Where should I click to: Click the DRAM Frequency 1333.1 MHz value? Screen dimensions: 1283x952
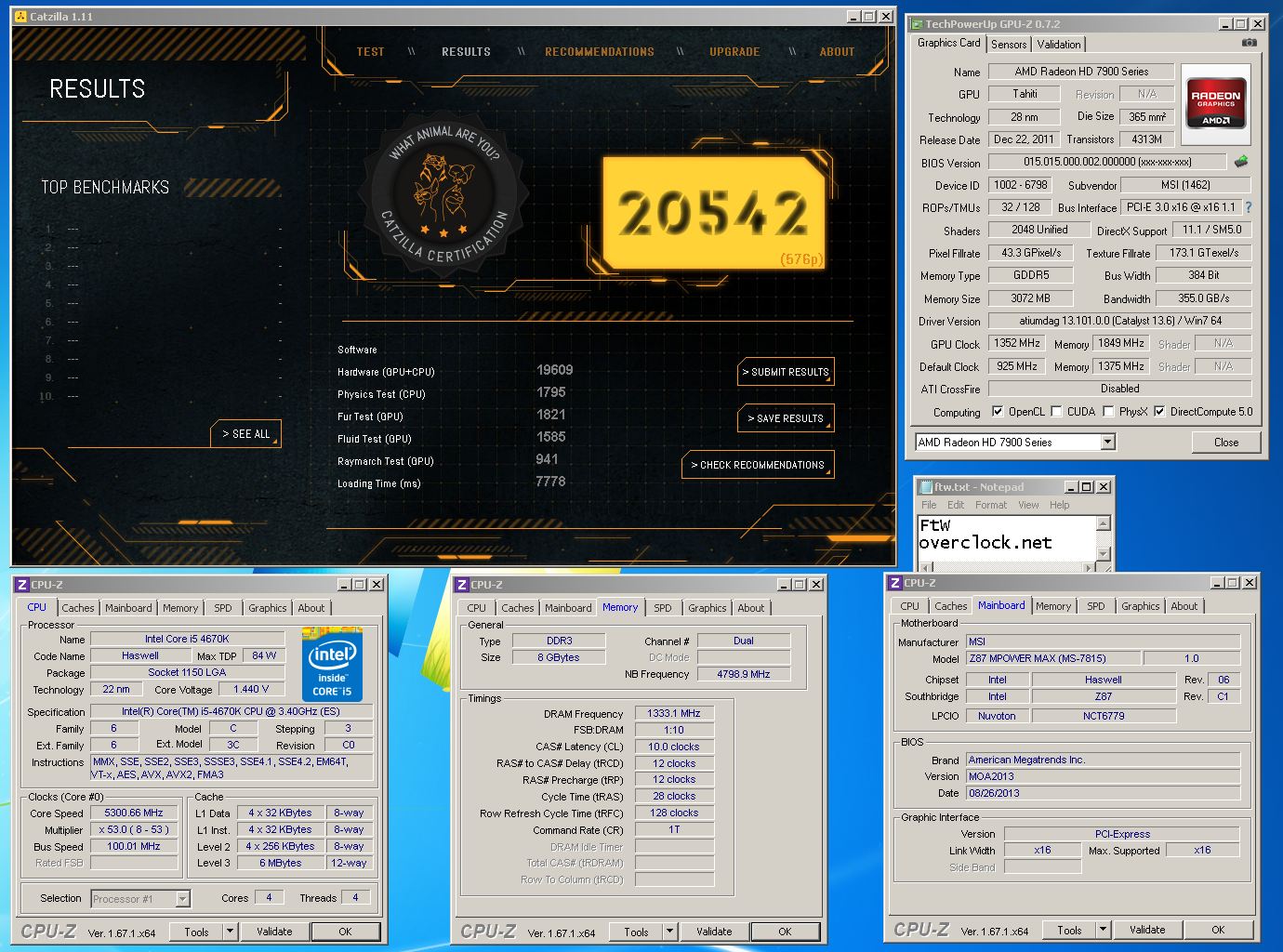tap(674, 713)
